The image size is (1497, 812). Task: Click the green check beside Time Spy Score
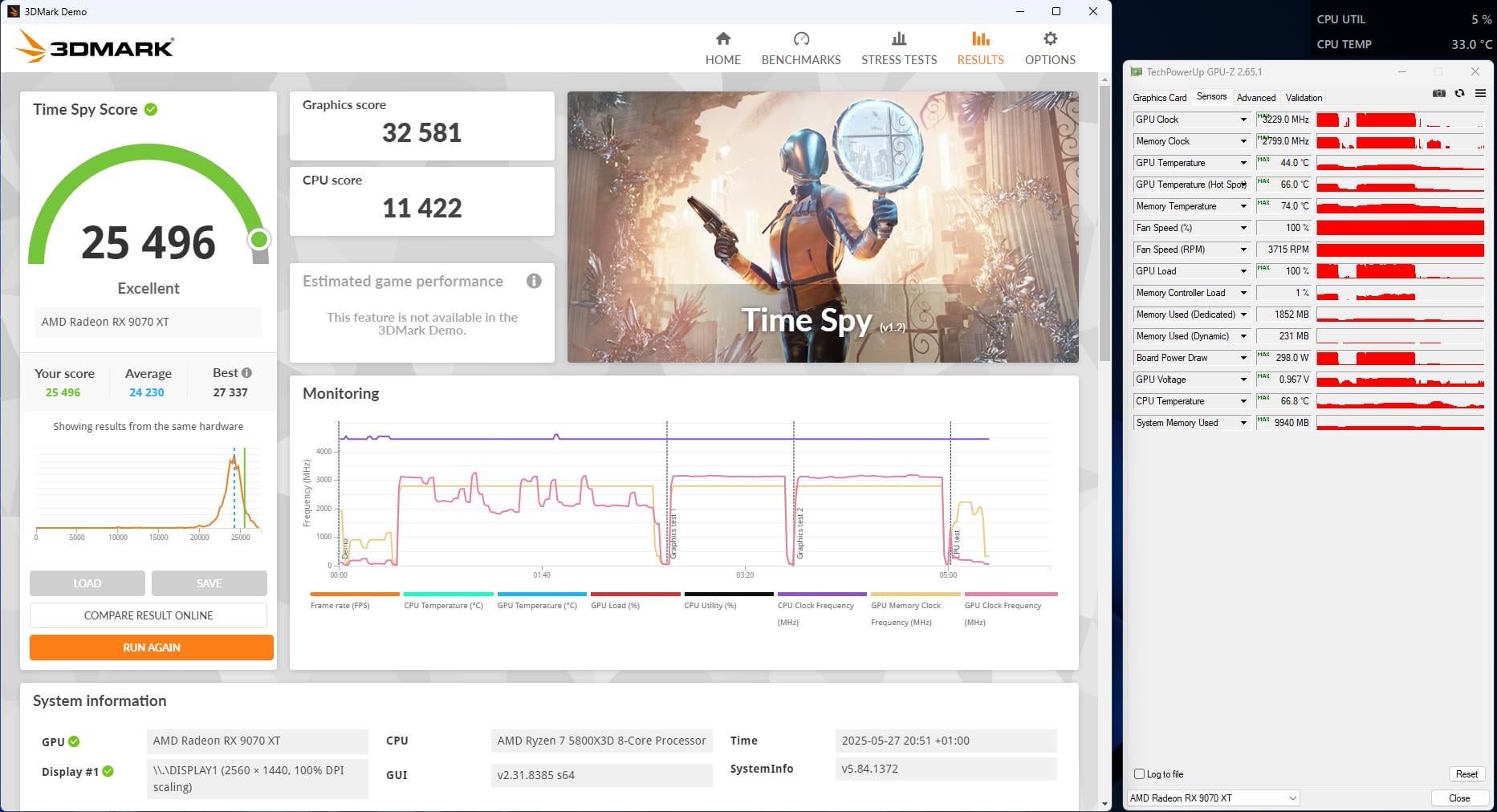151,109
